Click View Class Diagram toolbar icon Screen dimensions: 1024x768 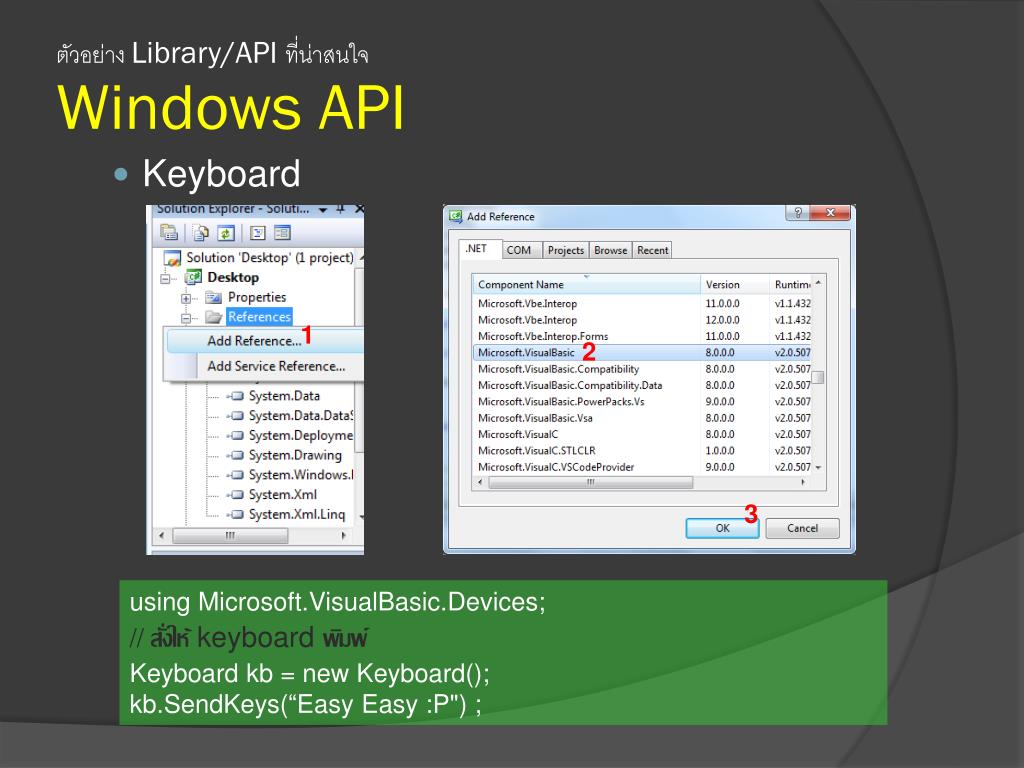(282, 232)
